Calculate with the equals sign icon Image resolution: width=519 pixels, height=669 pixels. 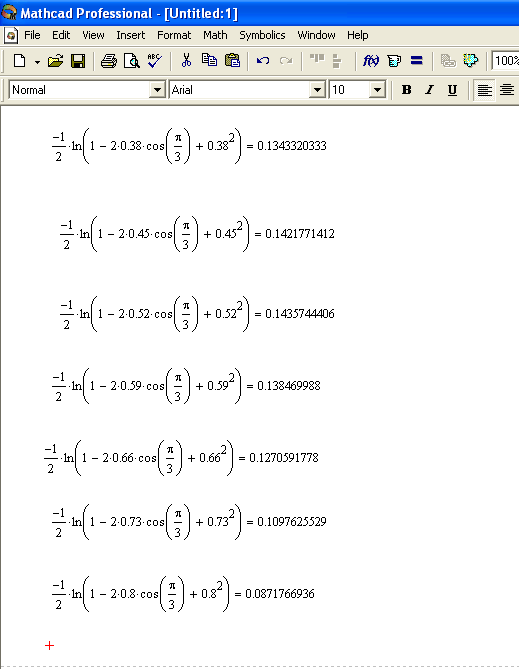click(417, 61)
